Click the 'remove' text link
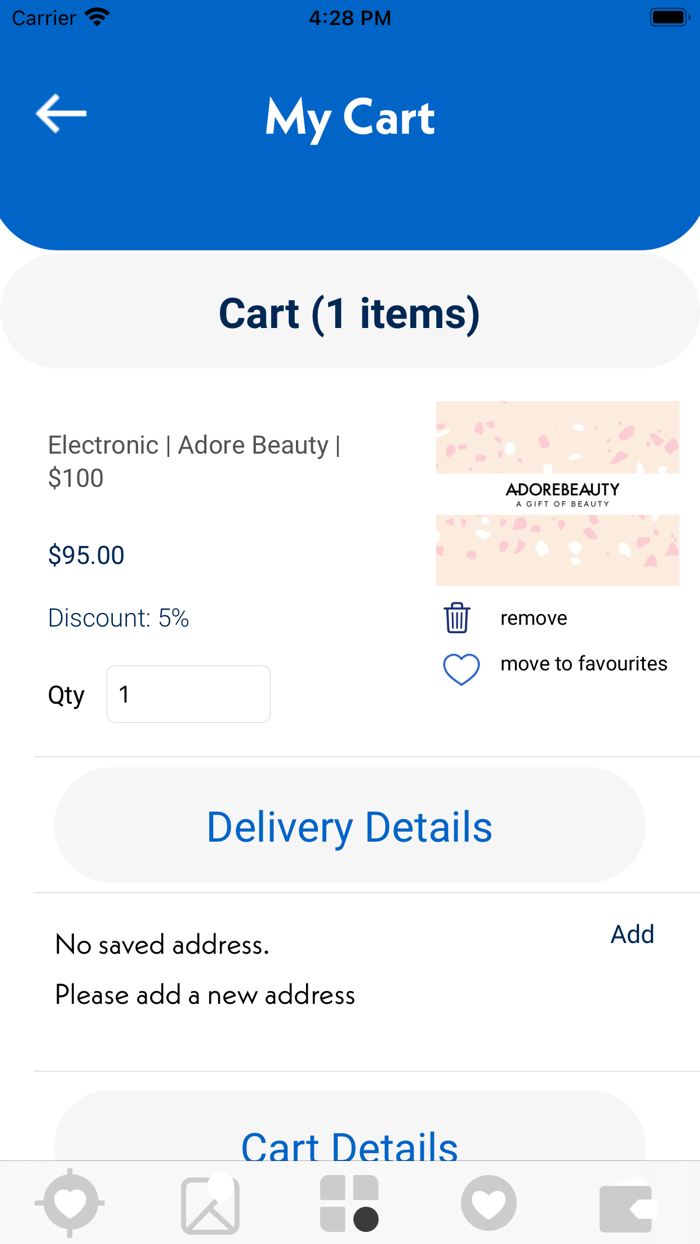700x1244 pixels. tap(534, 618)
